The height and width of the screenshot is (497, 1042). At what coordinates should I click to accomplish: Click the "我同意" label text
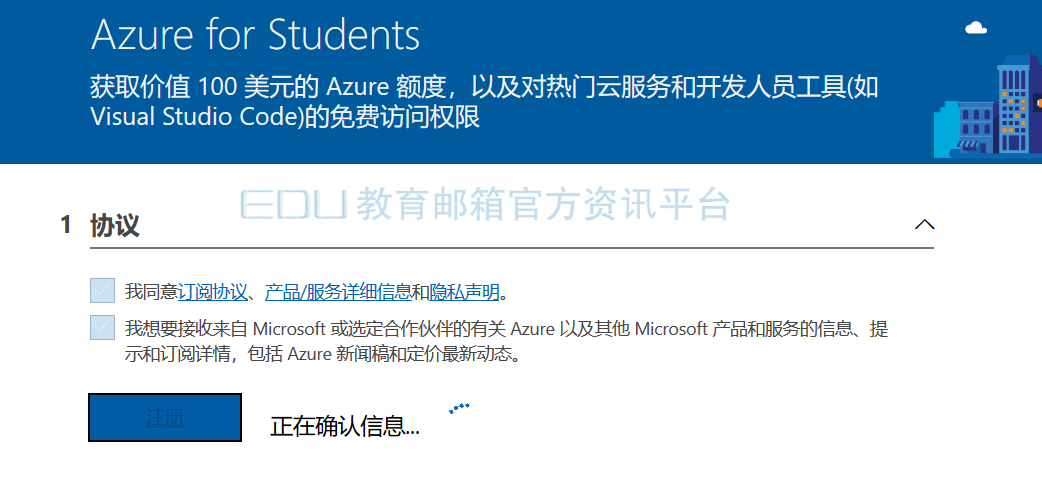coord(151,292)
